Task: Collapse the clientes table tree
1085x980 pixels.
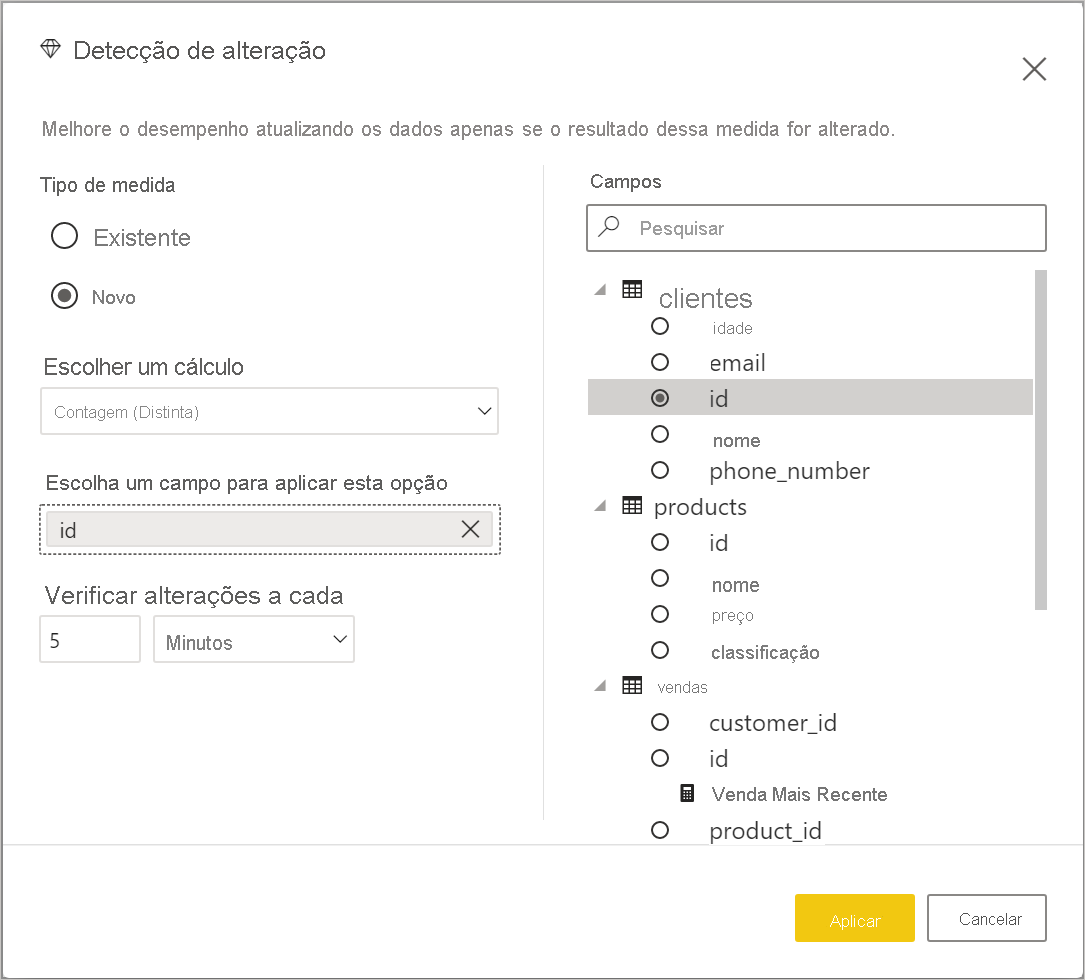Action: (600, 290)
